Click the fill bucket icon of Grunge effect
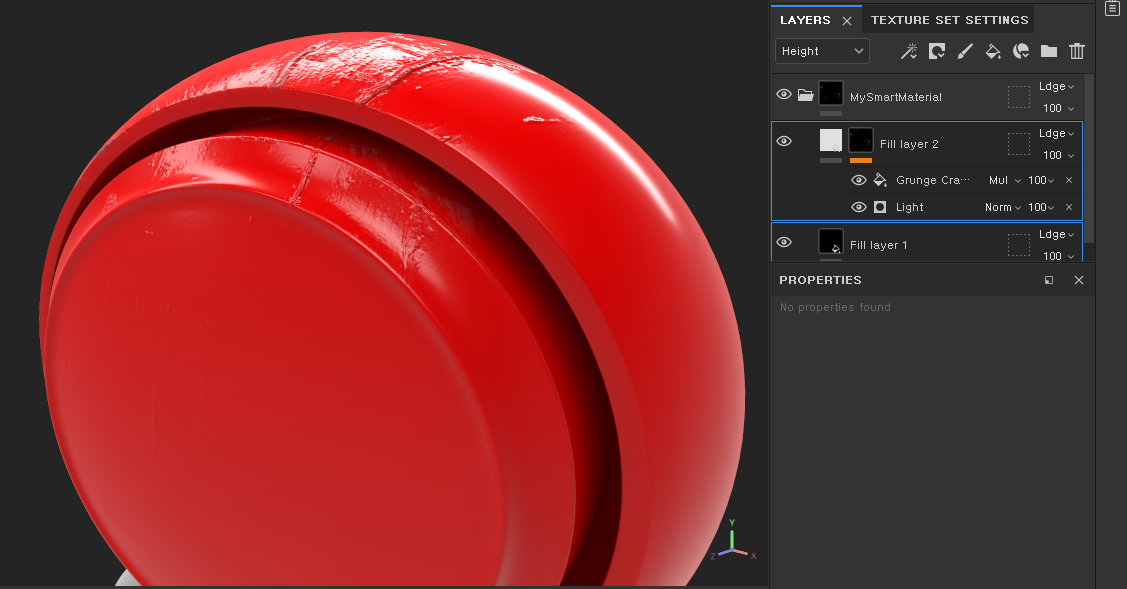This screenshot has height=589, width=1127. (880, 180)
